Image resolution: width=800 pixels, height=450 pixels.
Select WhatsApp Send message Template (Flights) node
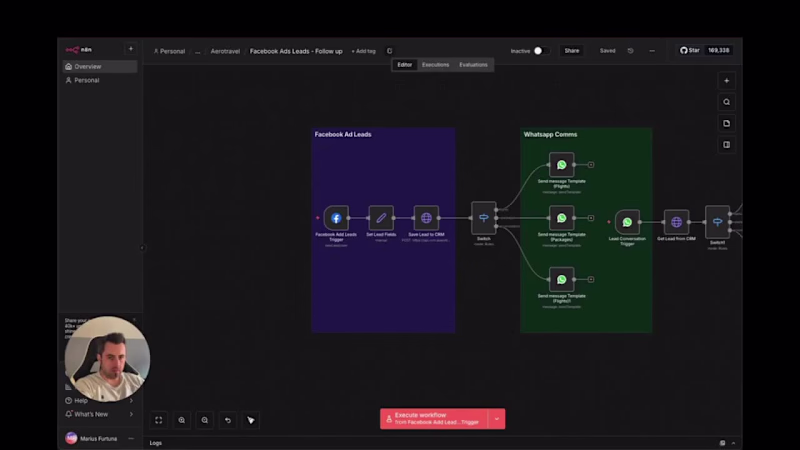coord(561,165)
